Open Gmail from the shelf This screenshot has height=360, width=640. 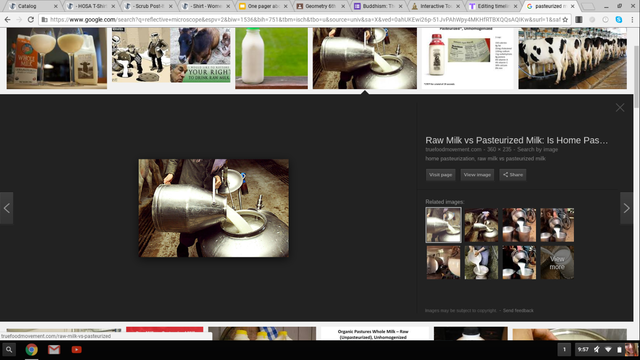coord(54,350)
